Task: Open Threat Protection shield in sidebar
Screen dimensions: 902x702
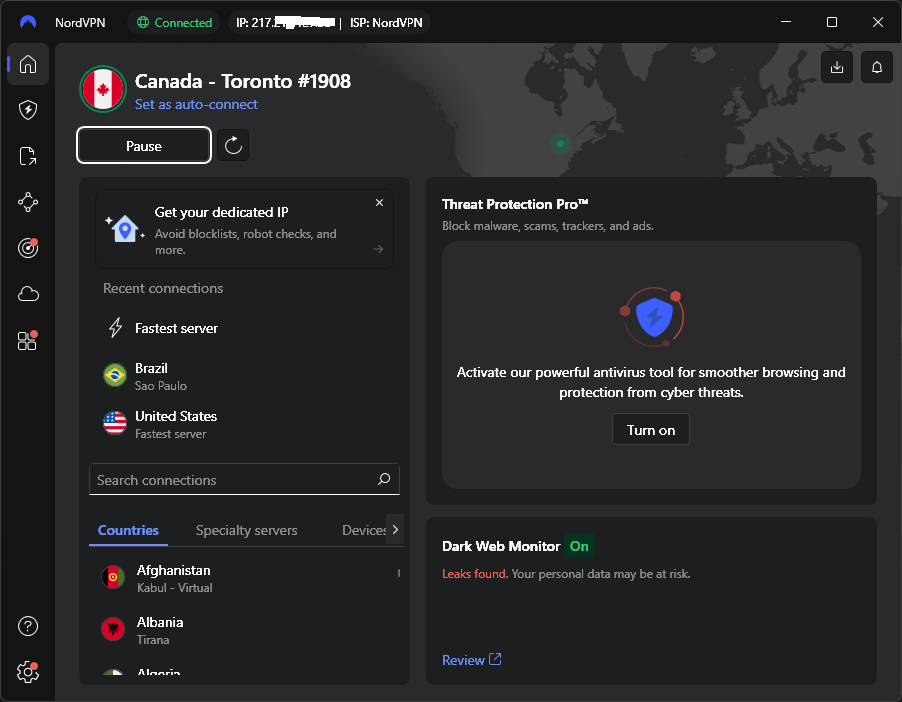Action: [28, 110]
